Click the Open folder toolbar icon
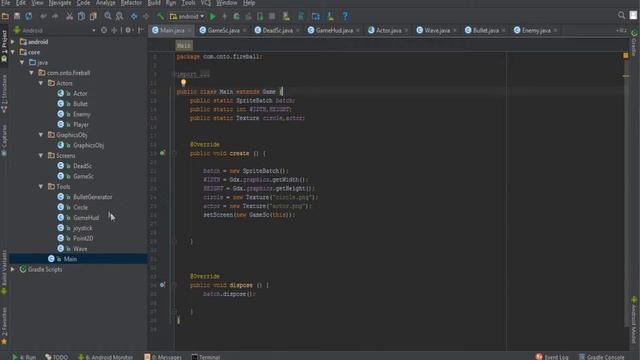The height and width of the screenshot is (360, 640). tap(5, 16)
